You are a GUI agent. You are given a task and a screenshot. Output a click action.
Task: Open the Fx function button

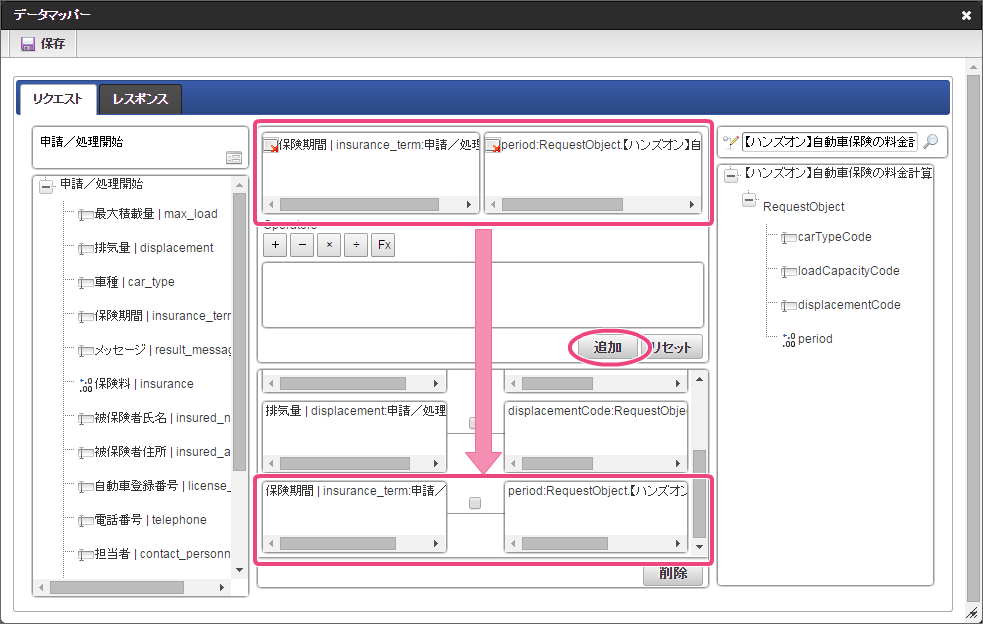(384, 245)
